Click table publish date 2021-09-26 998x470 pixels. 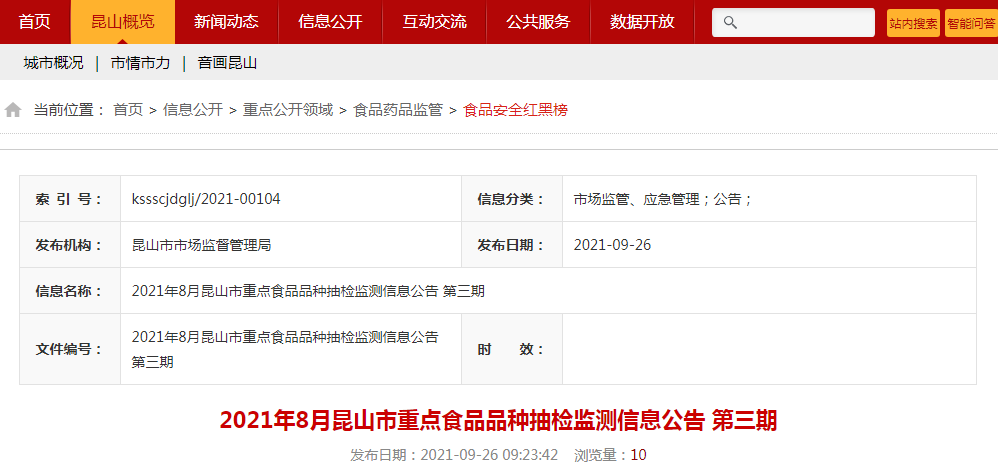tap(612, 245)
